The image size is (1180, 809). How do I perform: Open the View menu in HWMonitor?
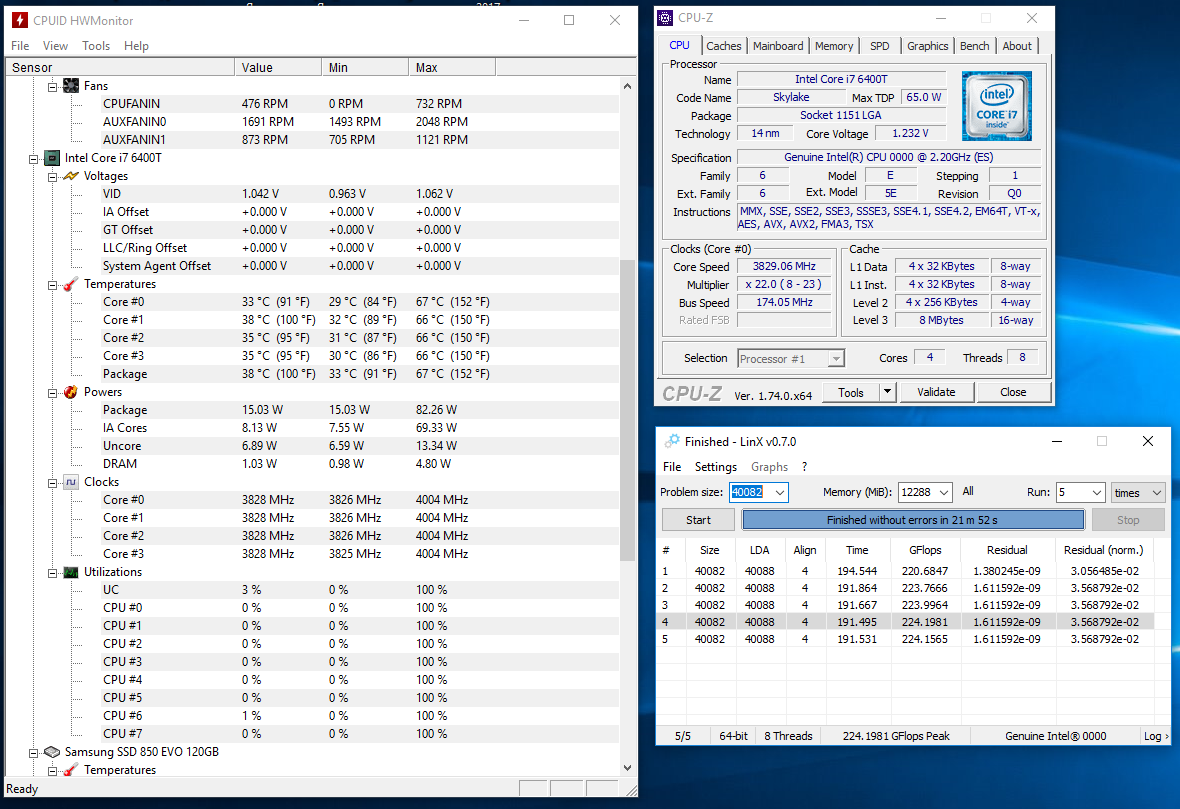pos(55,46)
